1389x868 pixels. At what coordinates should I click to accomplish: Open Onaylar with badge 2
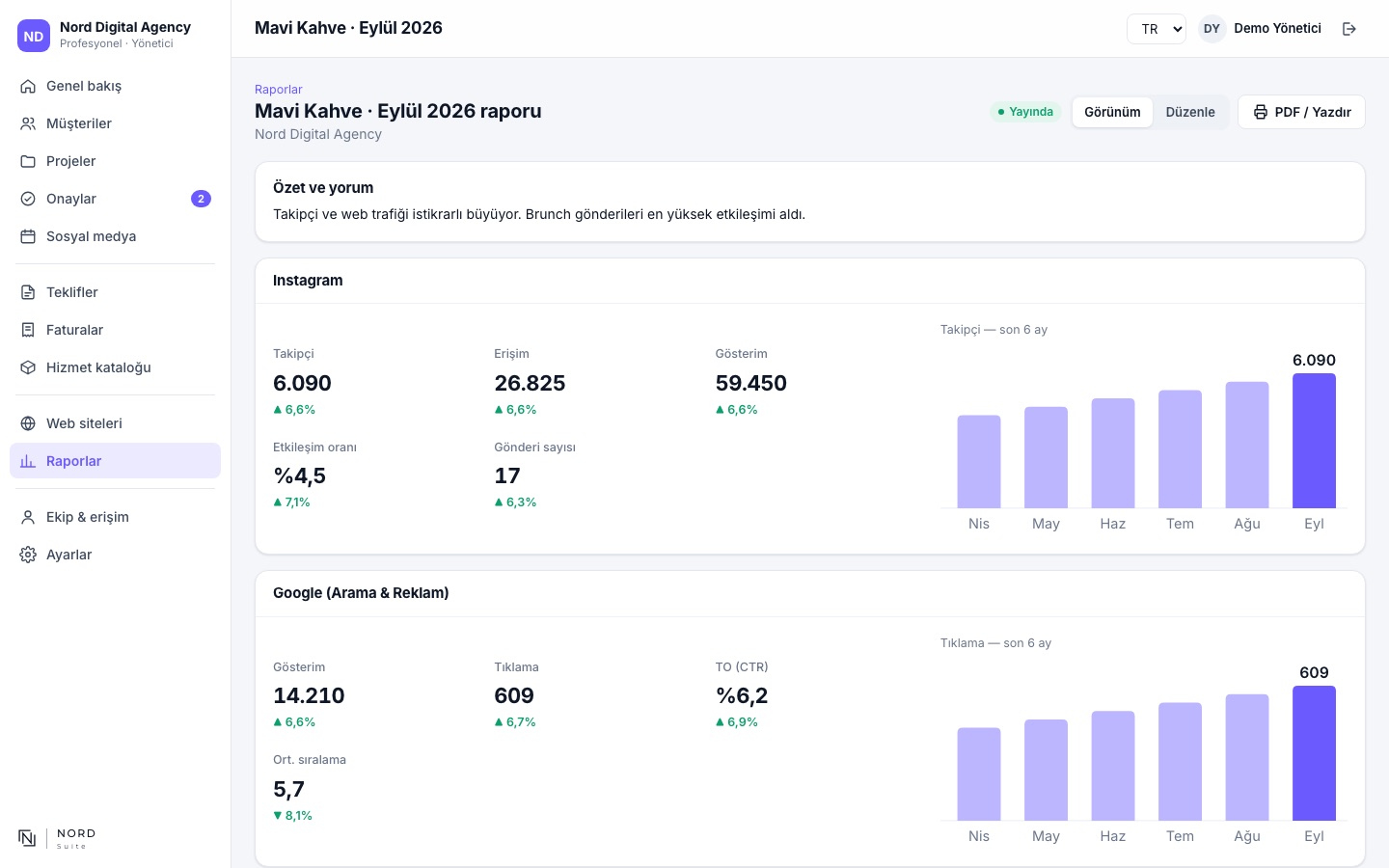click(x=115, y=199)
